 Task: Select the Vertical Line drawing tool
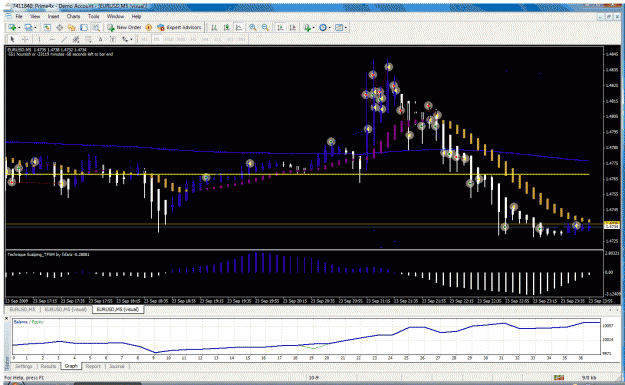click(x=39, y=39)
